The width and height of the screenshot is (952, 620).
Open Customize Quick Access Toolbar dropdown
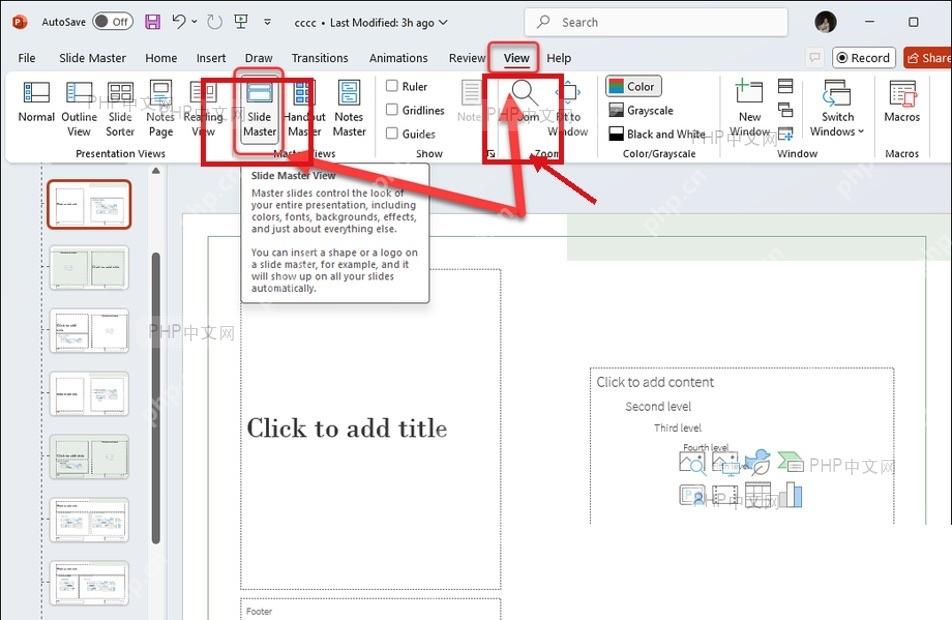(267, 22)
